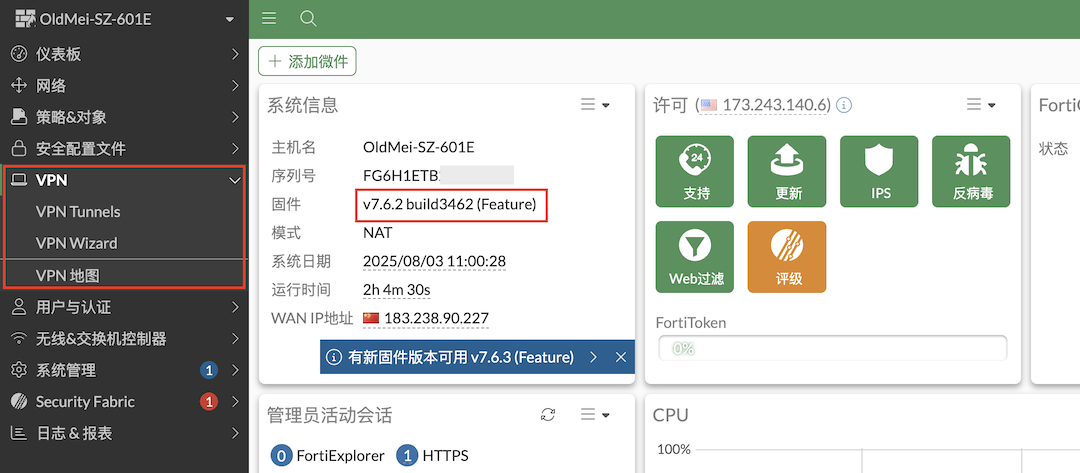Click the arrow on firmware notification
The image size is (1080, 473).
pos(593,357)
